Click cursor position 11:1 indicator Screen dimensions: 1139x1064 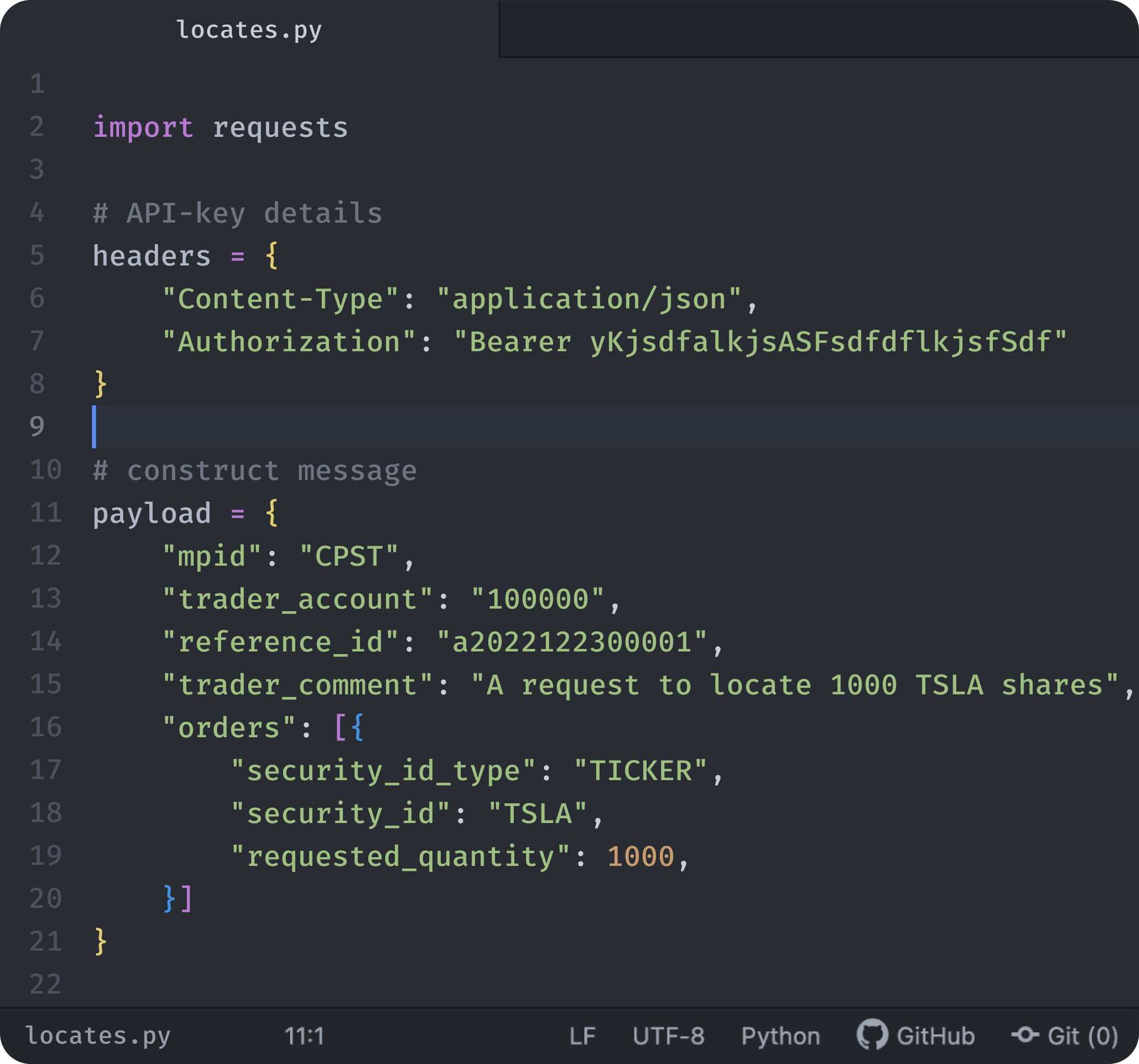click(304, 1036)
